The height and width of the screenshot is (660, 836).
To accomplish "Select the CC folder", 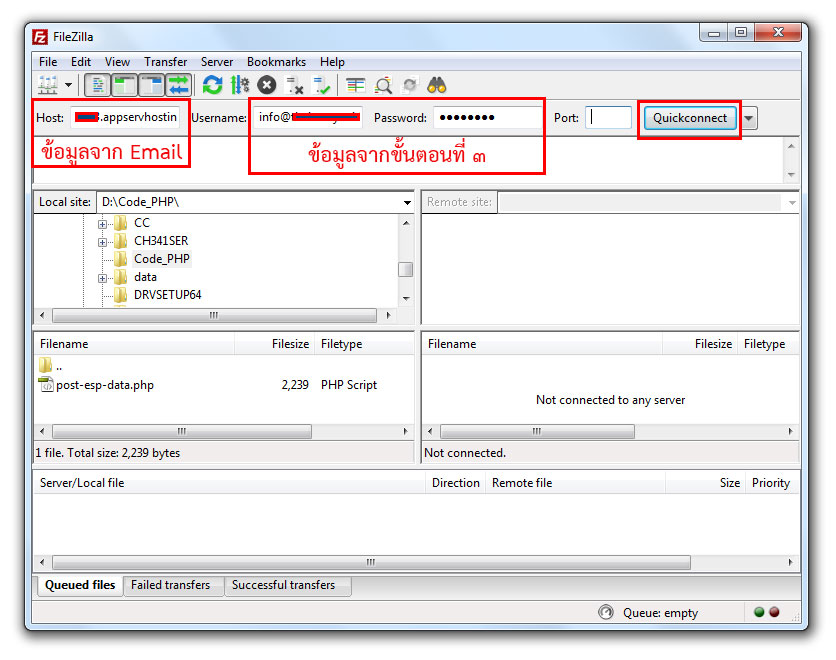I will pyautogui.click(x=142, y=223).
